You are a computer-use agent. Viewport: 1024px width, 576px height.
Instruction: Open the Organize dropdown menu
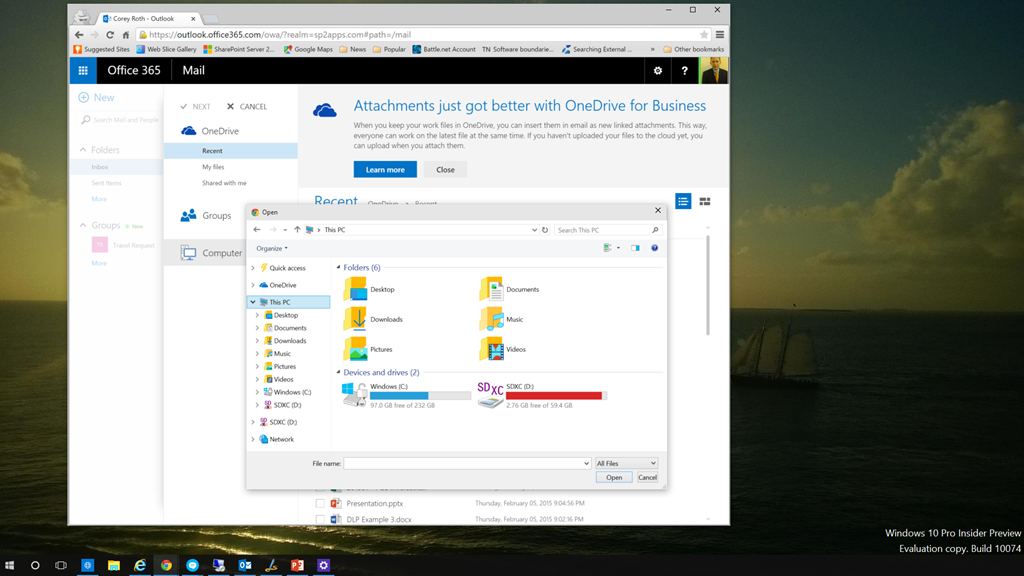click(272, 248)
